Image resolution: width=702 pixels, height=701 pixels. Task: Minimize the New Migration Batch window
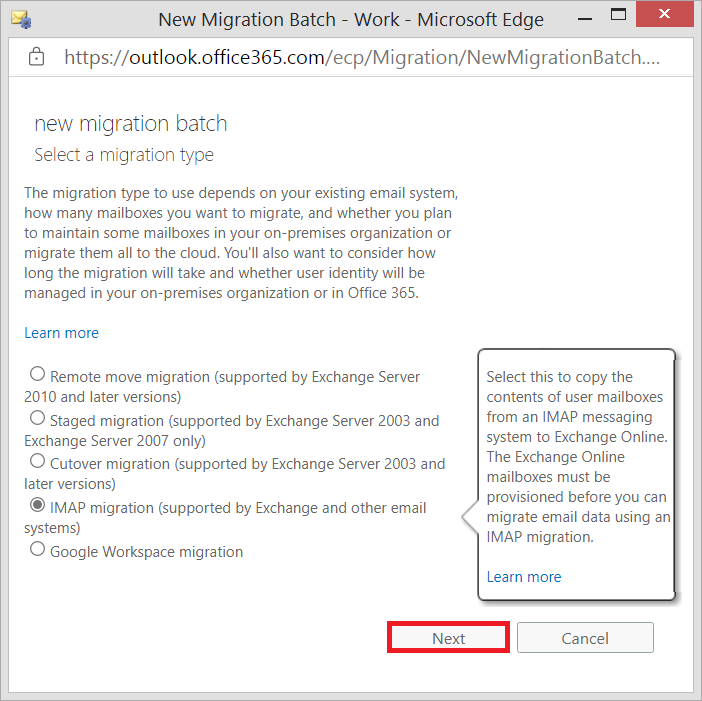point(585,19)
